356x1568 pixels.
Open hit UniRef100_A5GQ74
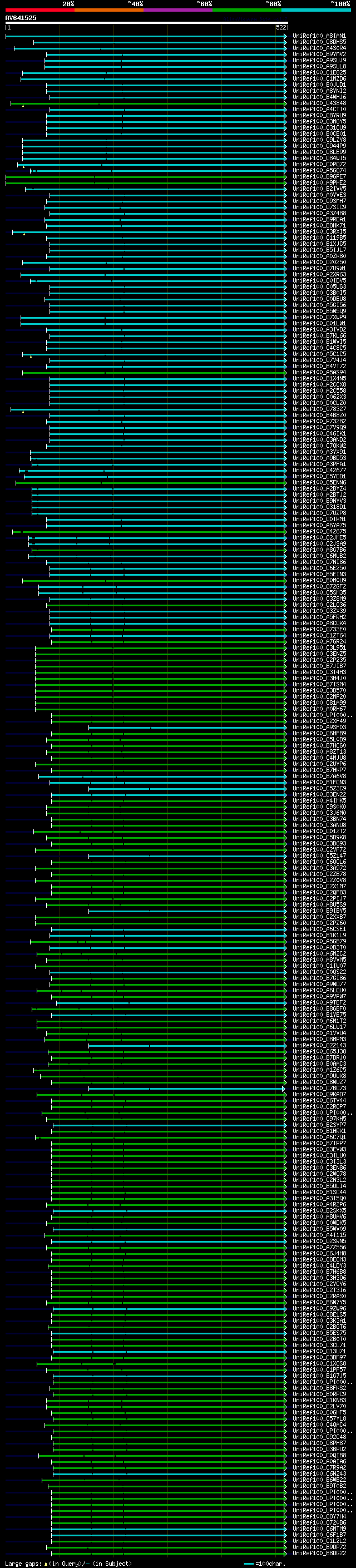(319, 170)
